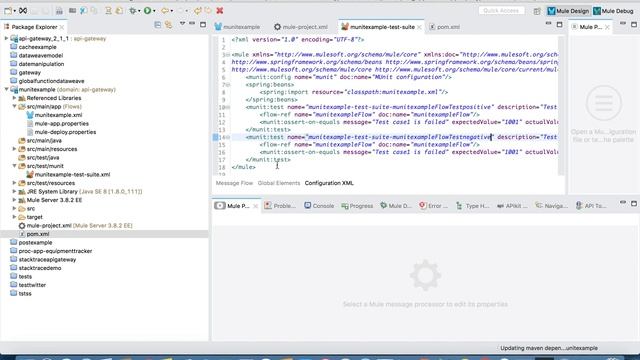Expand Referenced Libraries node
This screenshot has width=640, height=360.
click(x=14, y=98)
